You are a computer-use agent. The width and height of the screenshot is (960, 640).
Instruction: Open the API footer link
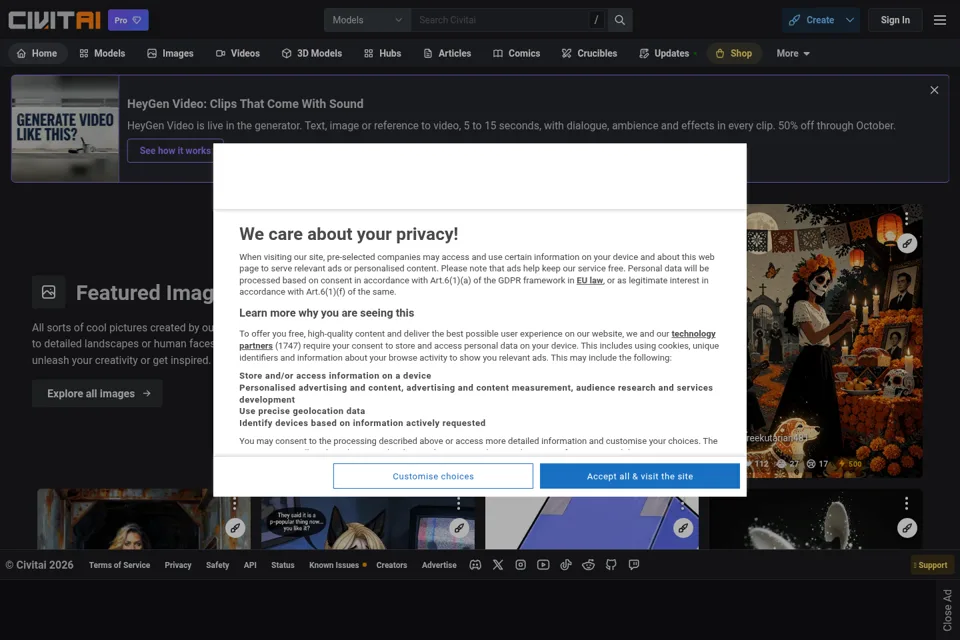(x=250, y=565)
